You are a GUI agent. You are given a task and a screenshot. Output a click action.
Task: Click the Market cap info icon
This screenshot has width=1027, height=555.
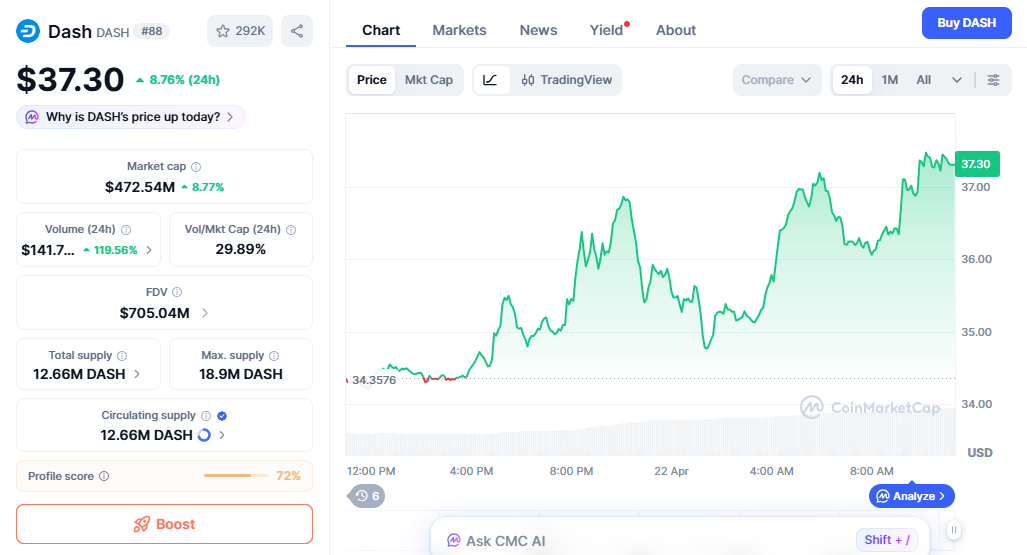pyautogui.click(x=196, y=167)
